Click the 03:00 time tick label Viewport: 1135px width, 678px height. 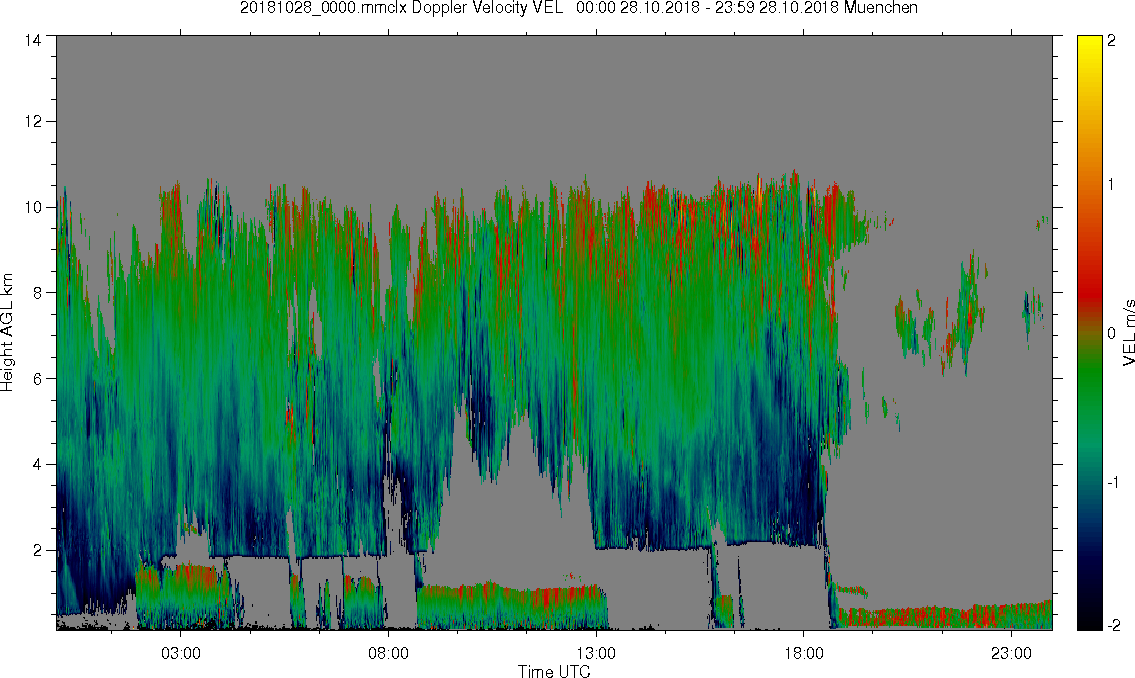tap(180, 653)
